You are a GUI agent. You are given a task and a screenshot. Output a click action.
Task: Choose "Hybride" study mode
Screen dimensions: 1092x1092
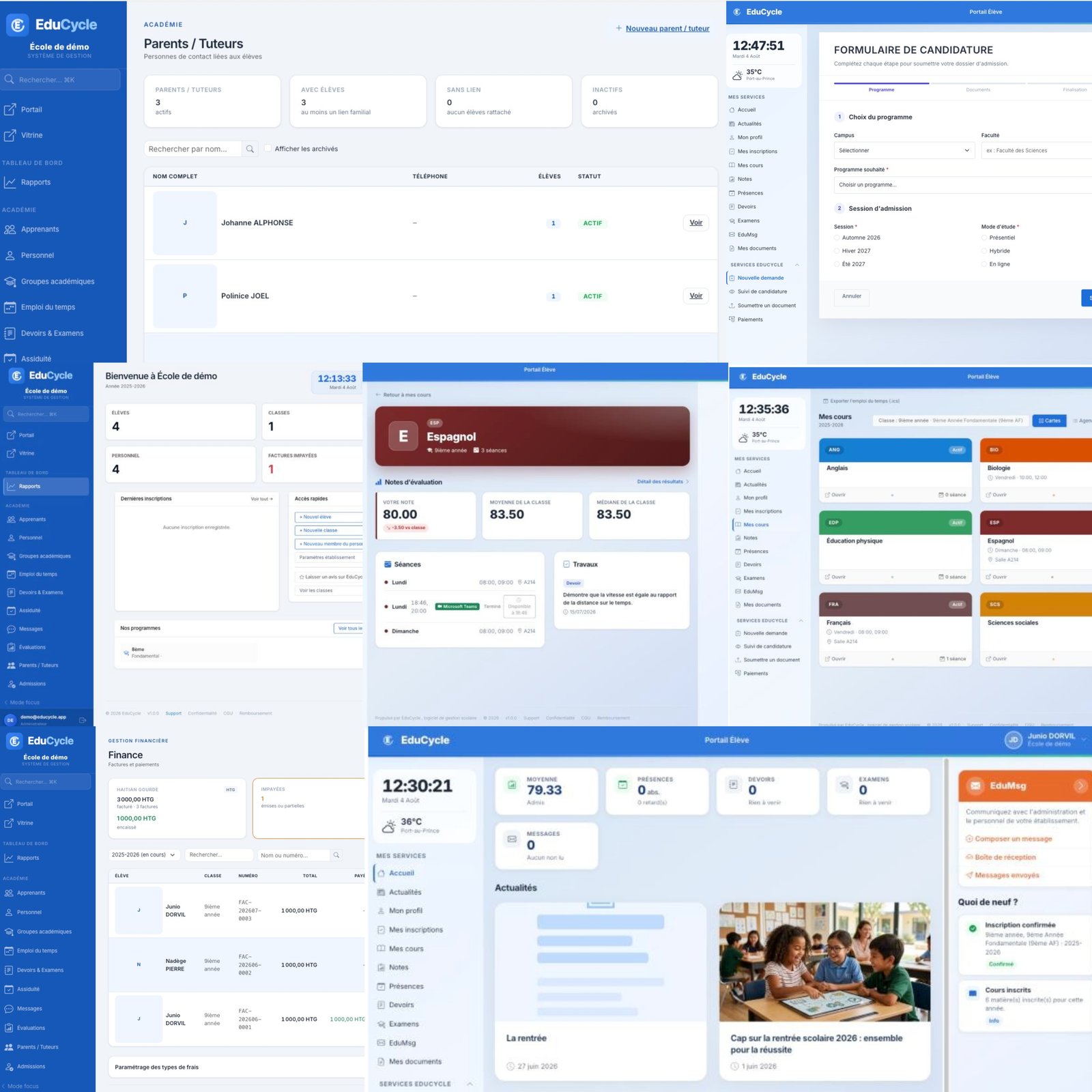click(x=984, y=250)
